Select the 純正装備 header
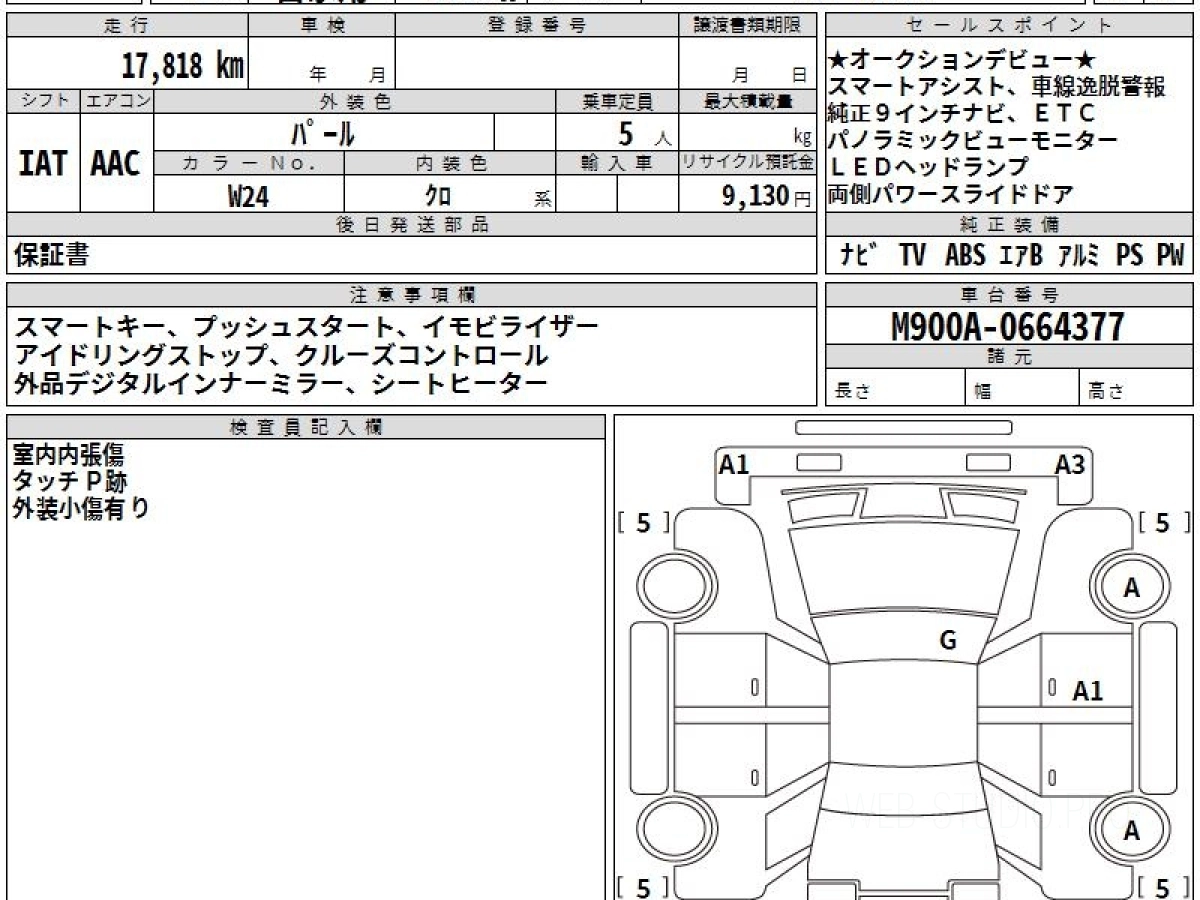This screenshot has width=1200, height=900. click(1009, 225)
